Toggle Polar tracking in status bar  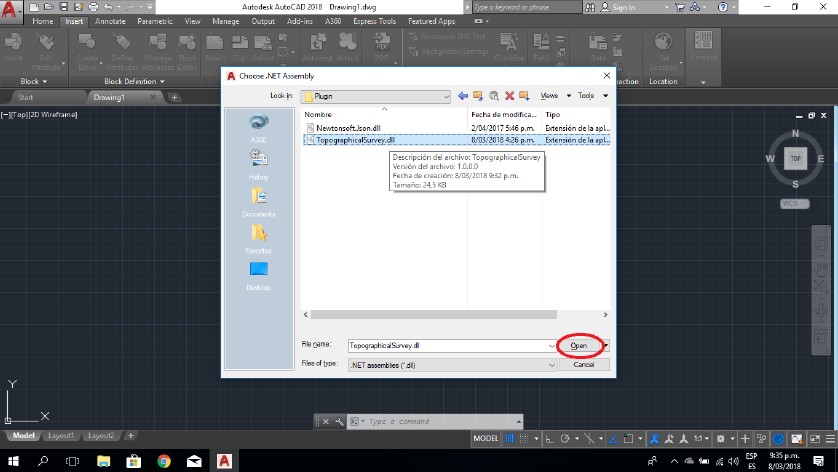(x=565, y=439)
